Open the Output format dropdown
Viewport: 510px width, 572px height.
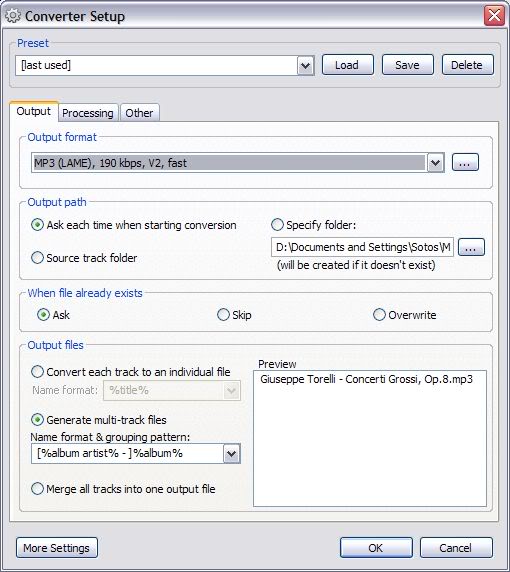pyautogui.click(x=435, y=163)
